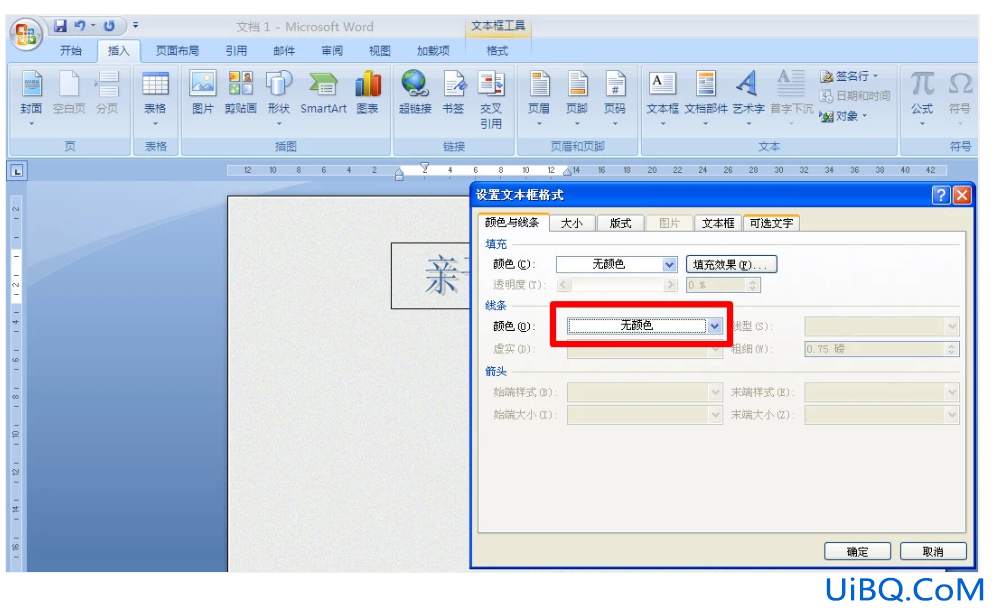Insert clip art (剪贴画)
995x614 pixels.
click(241, 94)
